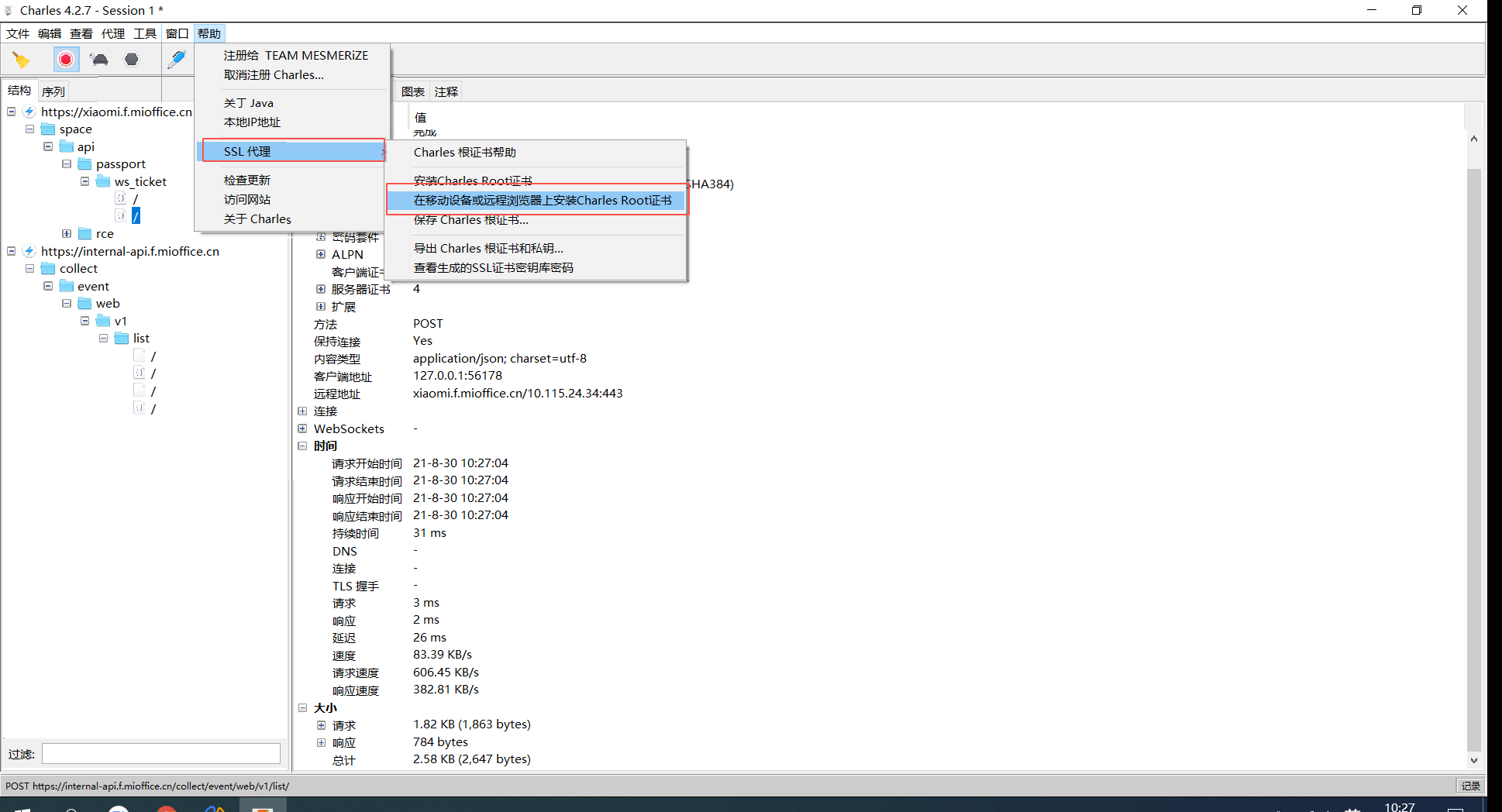Click the list folder icon
1502x812 pixels.
(x=122, y=338)
